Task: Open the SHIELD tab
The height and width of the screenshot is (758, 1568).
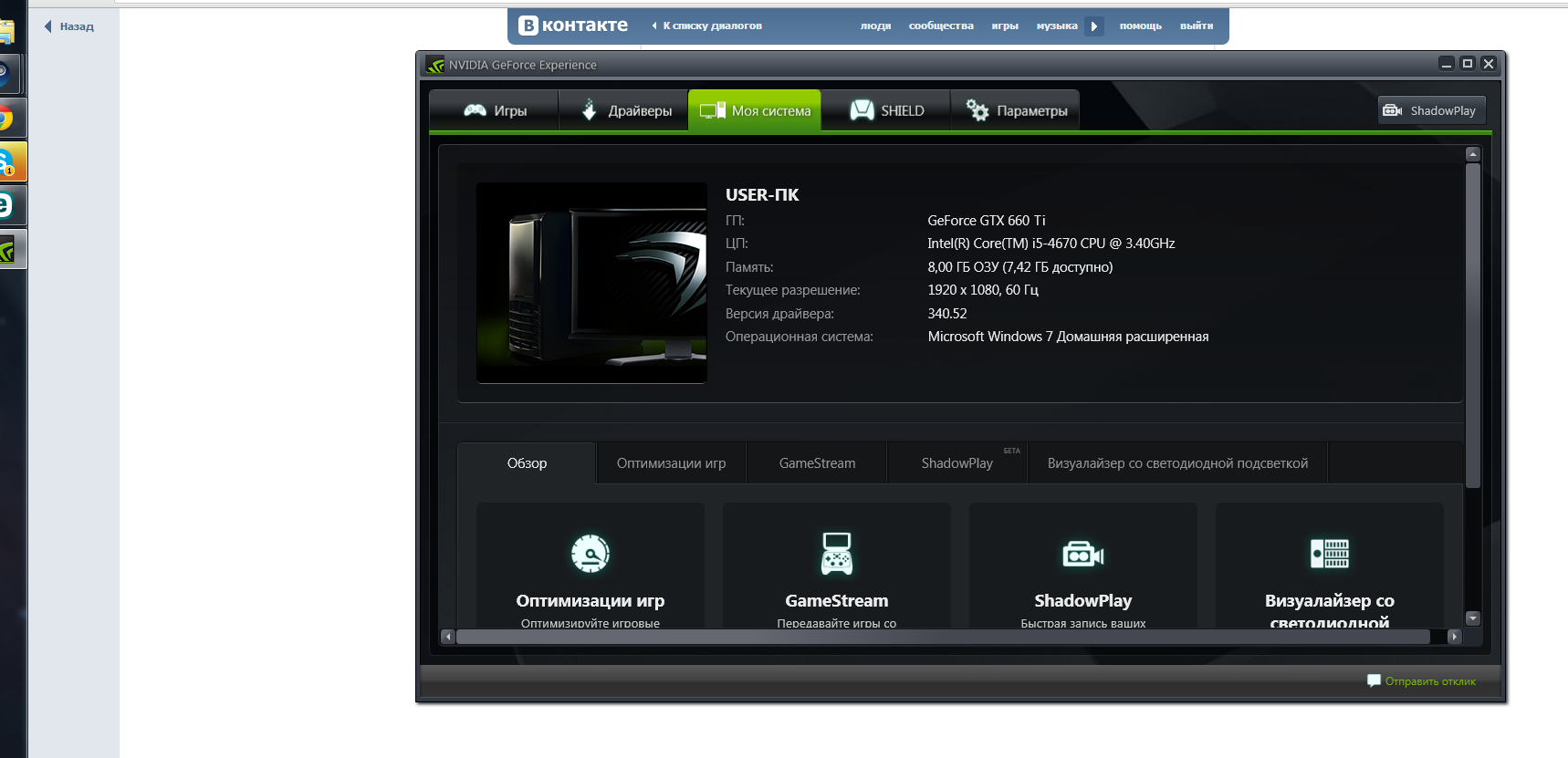Action: 885,110
